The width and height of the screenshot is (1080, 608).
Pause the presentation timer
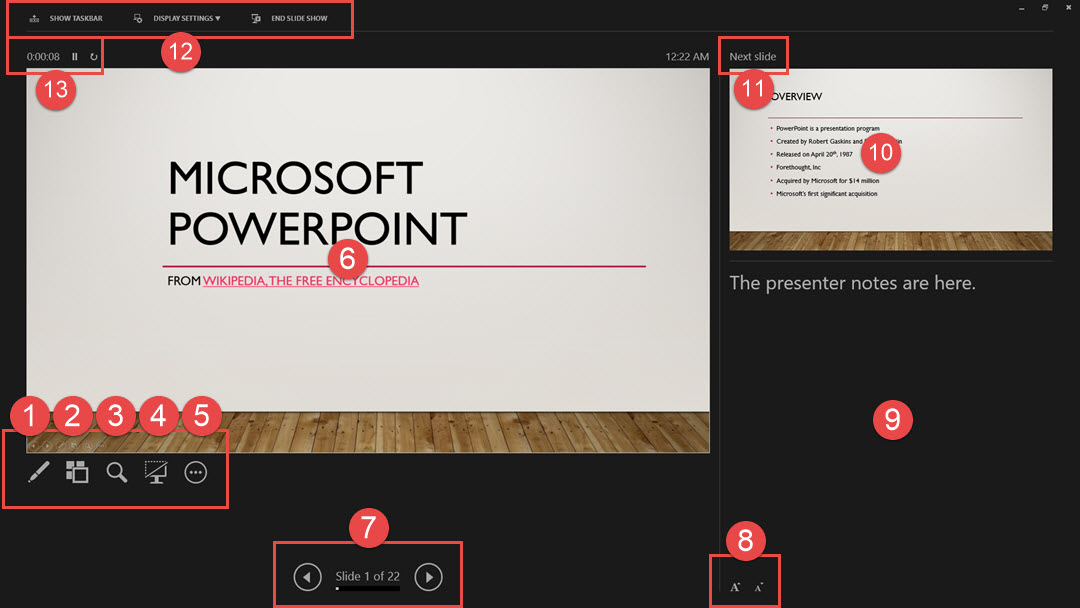click(x=75, y=57)
